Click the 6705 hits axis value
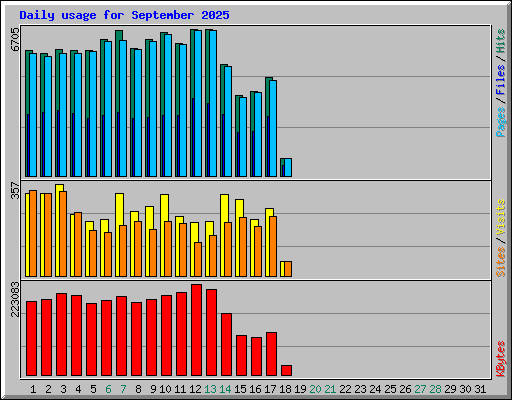This screenshot has width=512, height=400. [x=15, y=39]
